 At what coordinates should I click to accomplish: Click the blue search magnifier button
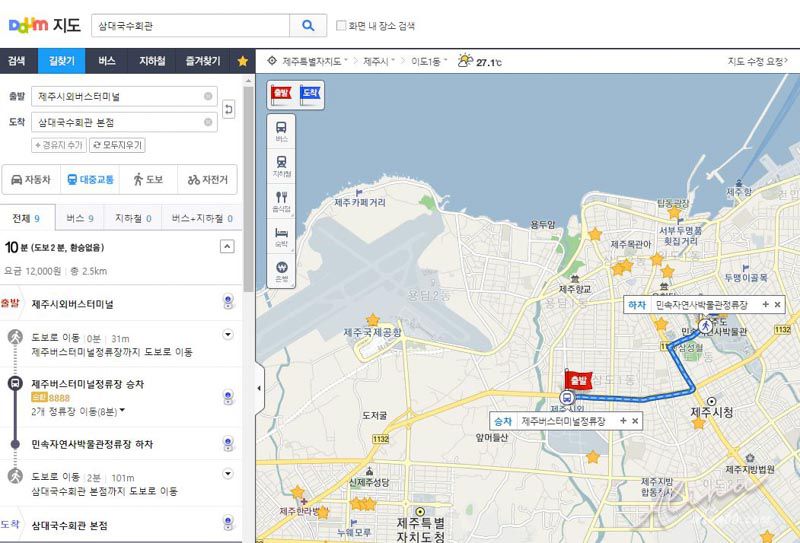click(308, 26)
